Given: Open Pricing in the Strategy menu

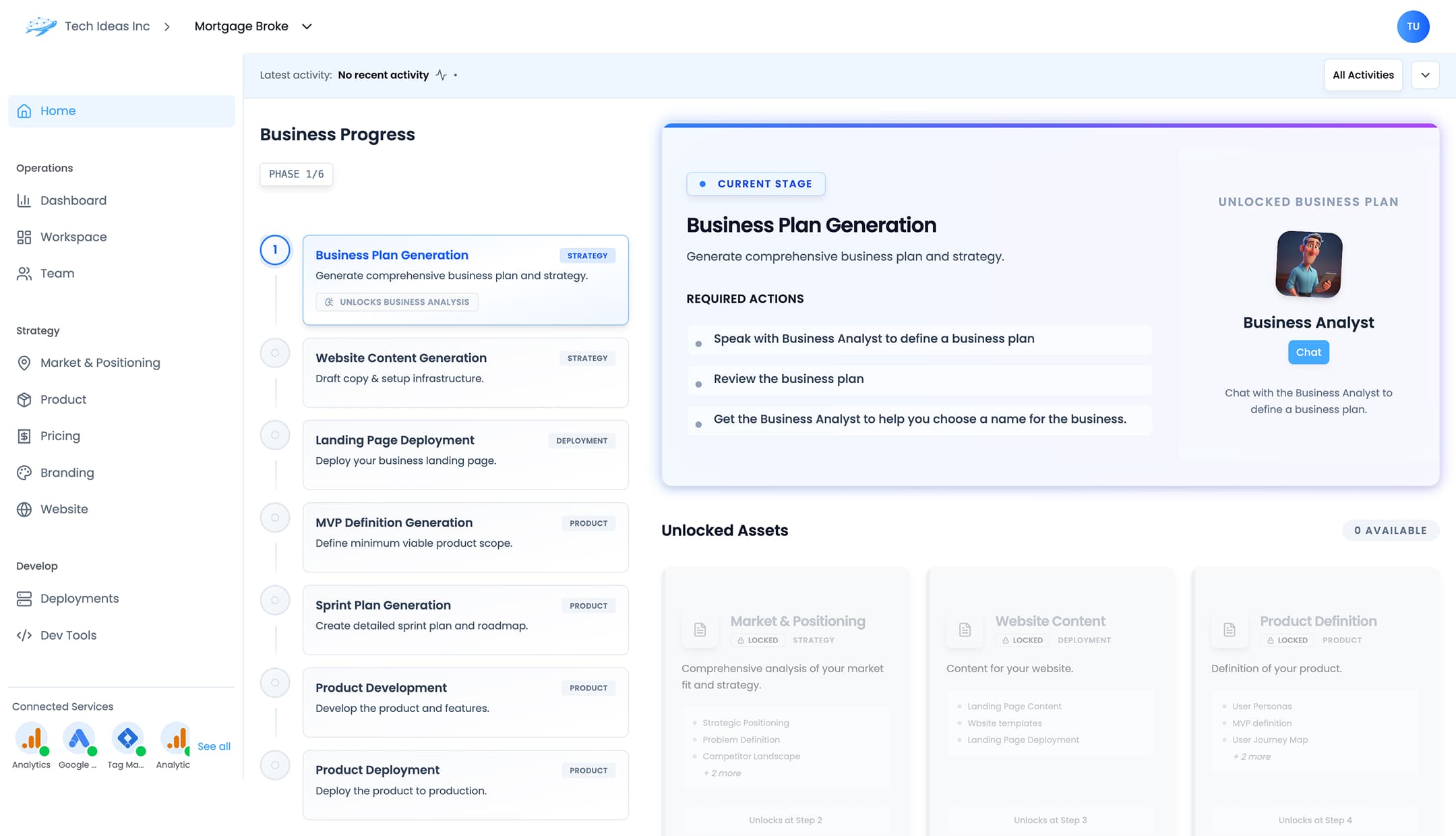Looking at the screenshot, I should tap(60, 436).
